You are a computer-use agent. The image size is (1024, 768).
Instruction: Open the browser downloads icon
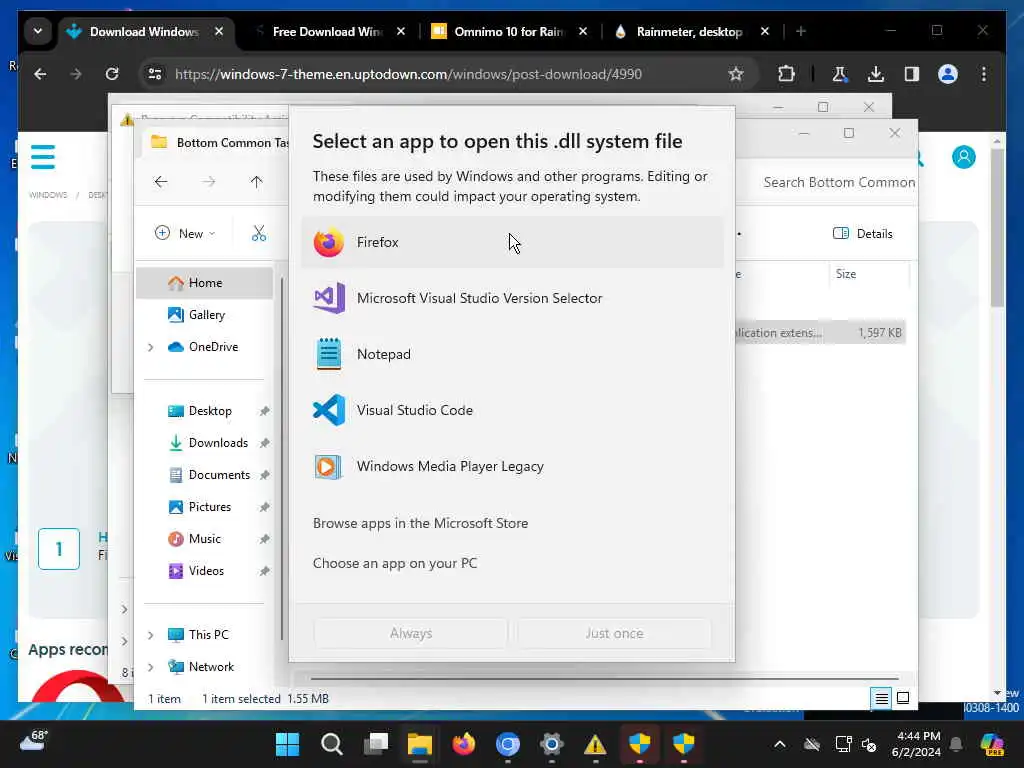[x=876, y=74]
